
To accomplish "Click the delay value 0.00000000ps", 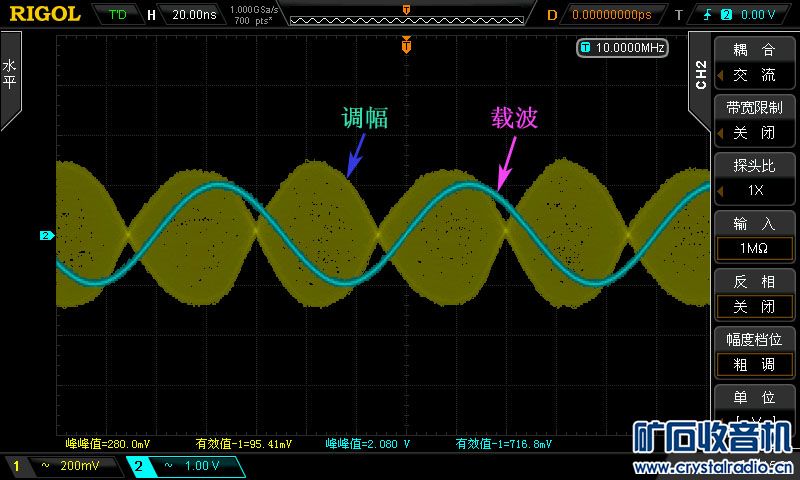I will pos(612,14).
